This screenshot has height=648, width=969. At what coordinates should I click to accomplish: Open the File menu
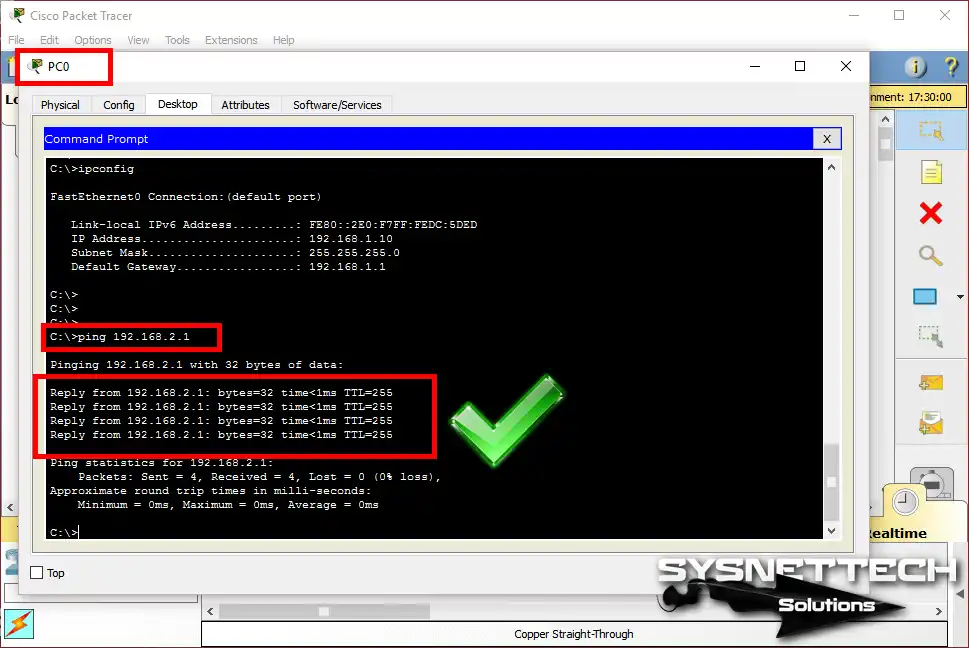pyautogui.click(x=16, y=40)
